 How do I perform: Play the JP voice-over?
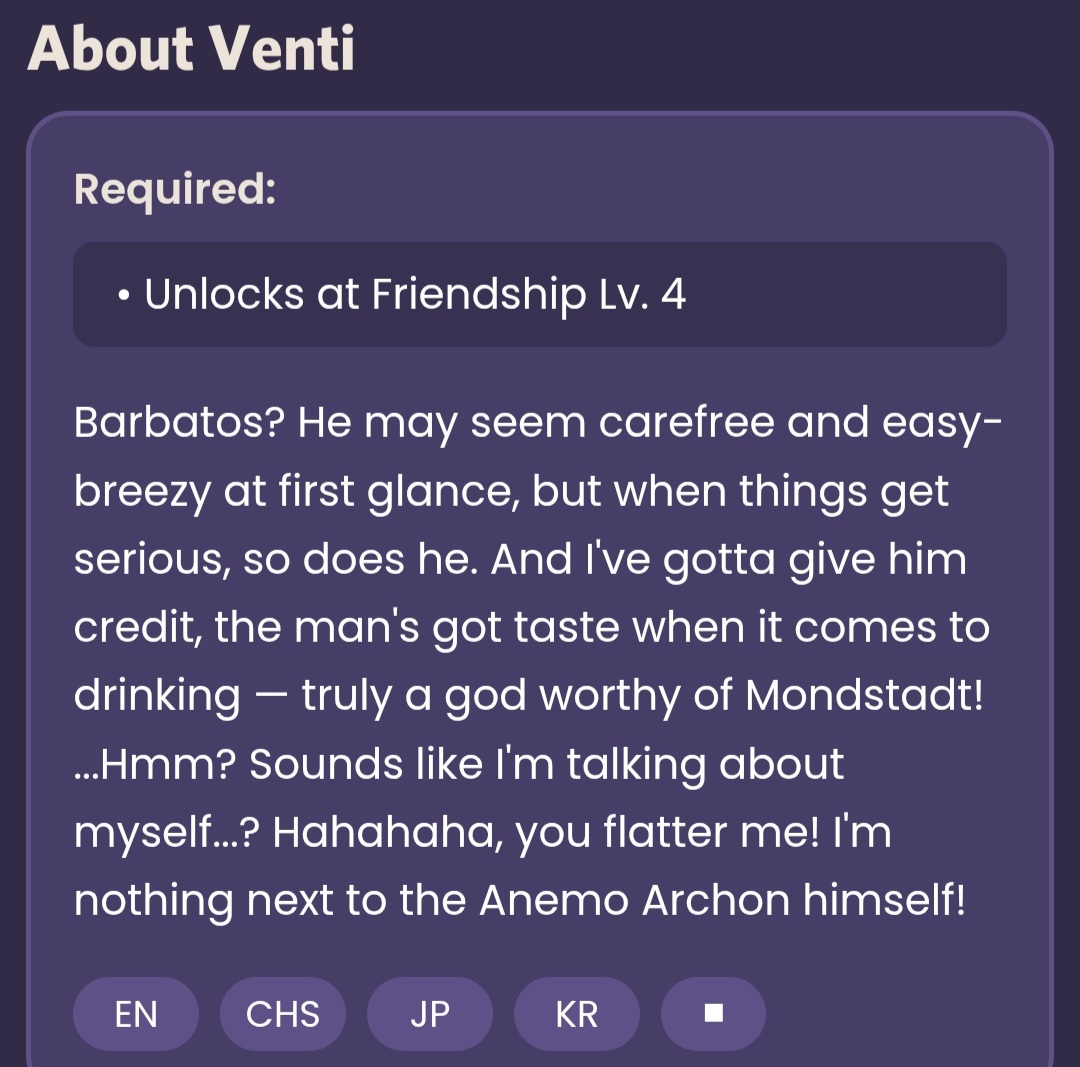[430, 1014]
